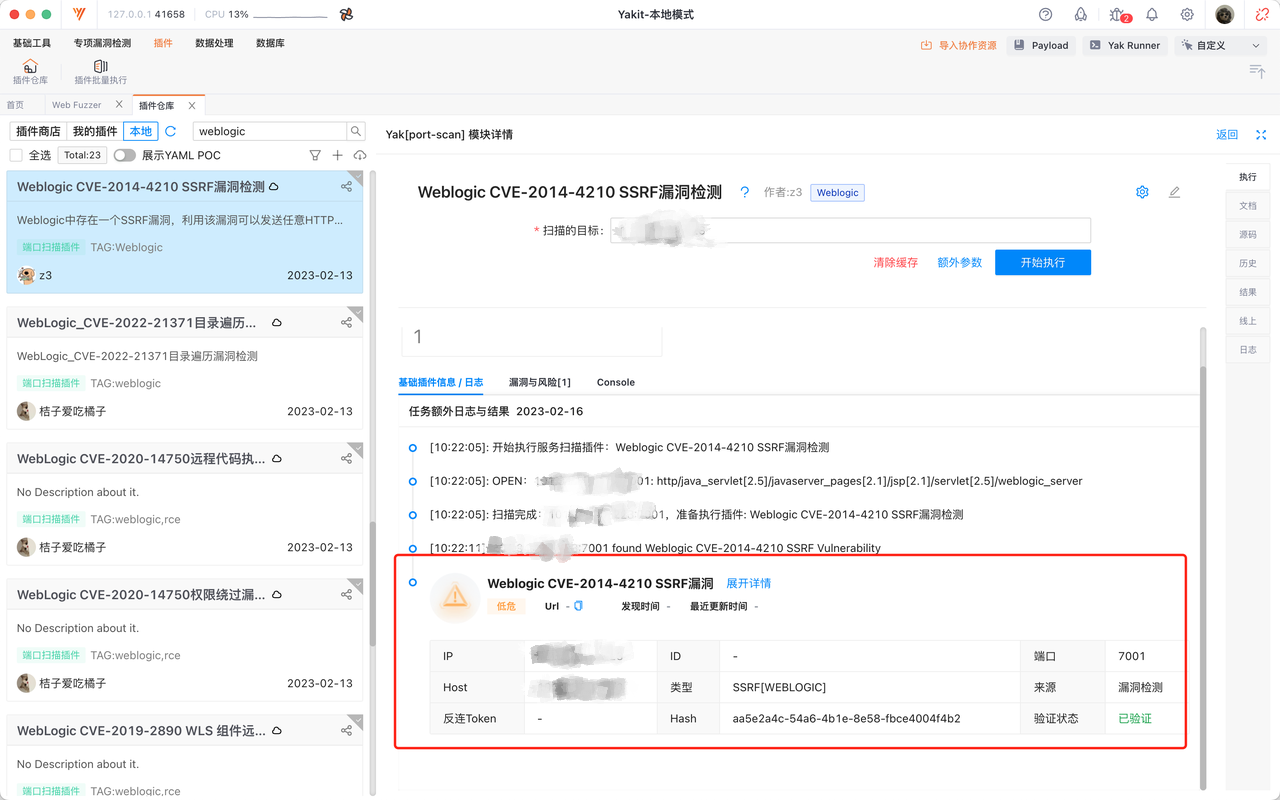Open 额外参数

[959, 262]
